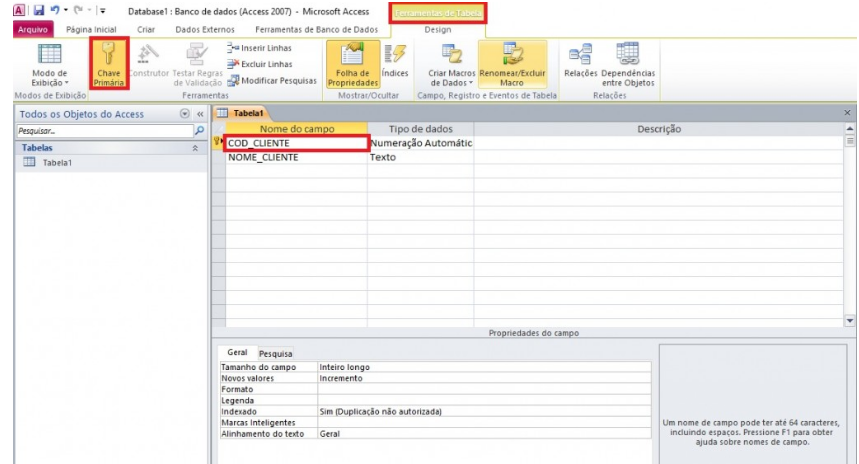The image size is (859, 464).
Task: Click Inserir Linhas button
Action: (x=263, y=49)
